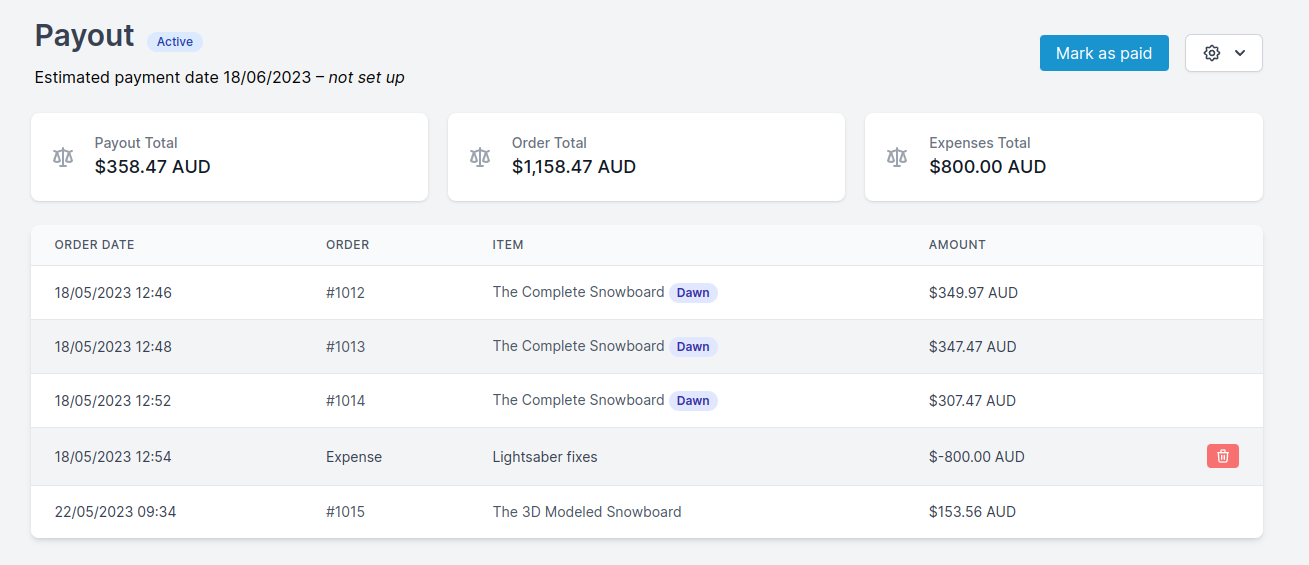Open order #1015
The image size is (1309, 565).
pyautogui.click(x=345, y=512)
